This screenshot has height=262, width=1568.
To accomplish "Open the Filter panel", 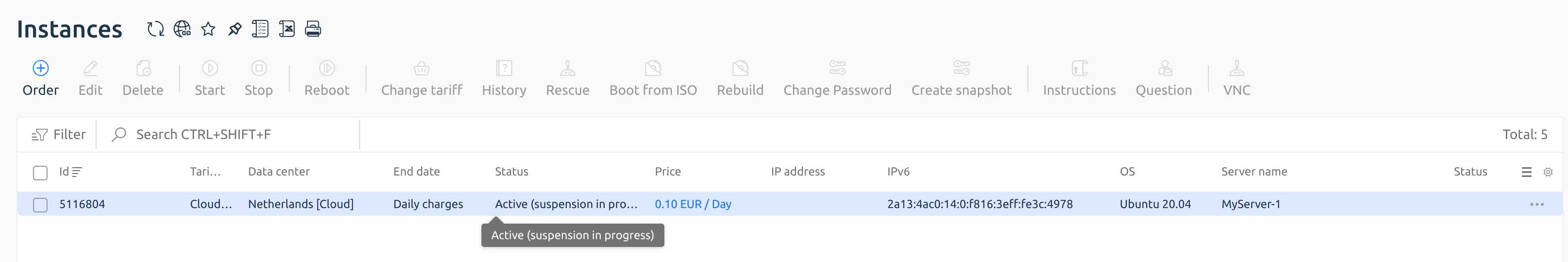I will (58, 135).
